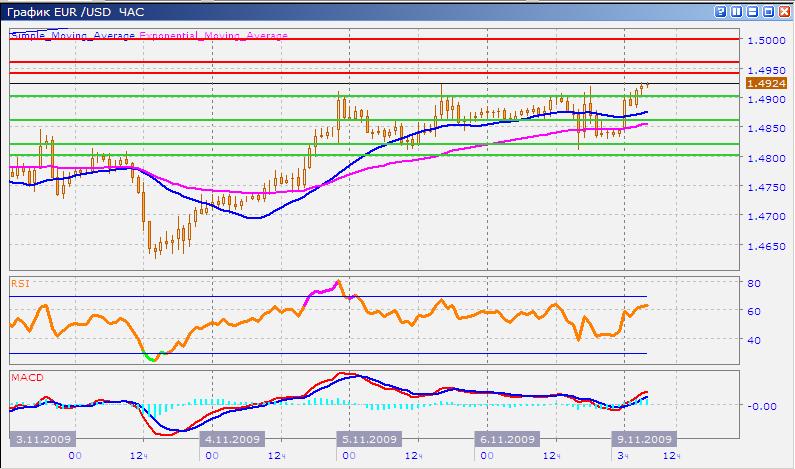This screenshot has width=795, height=469.
Task: Click the help question mark icon
Action: click(x=720, y=11)
